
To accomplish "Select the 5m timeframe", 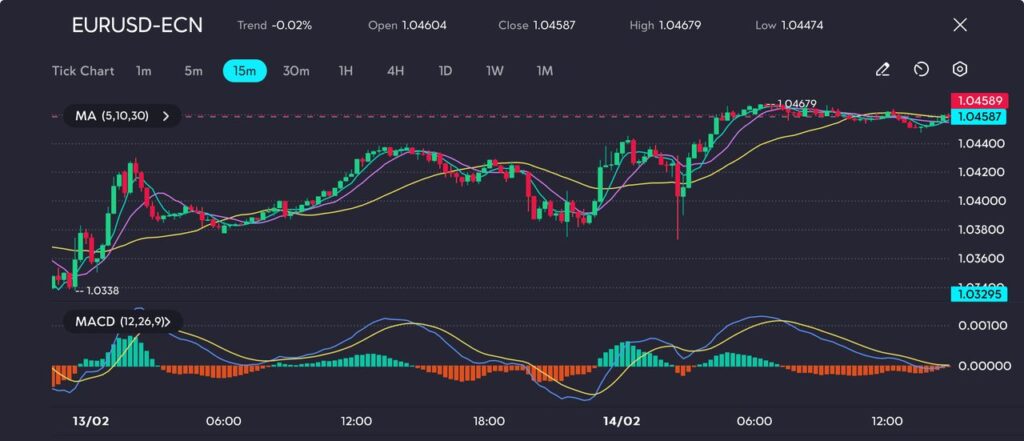I will click(193, 71).
